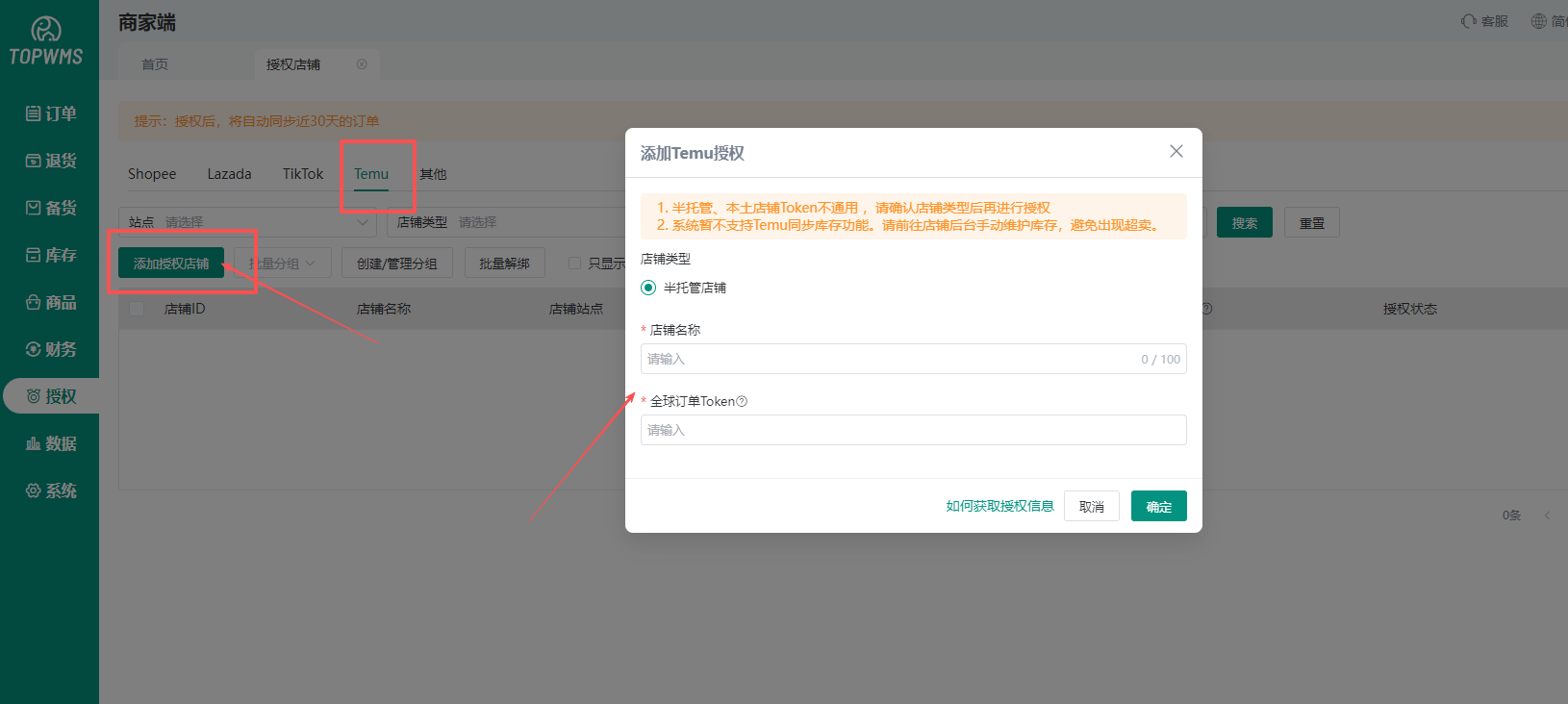Screen dimensions: 1568x704
Task: Focus the 店铺名称 input field
Action: (x=914, y=359)
